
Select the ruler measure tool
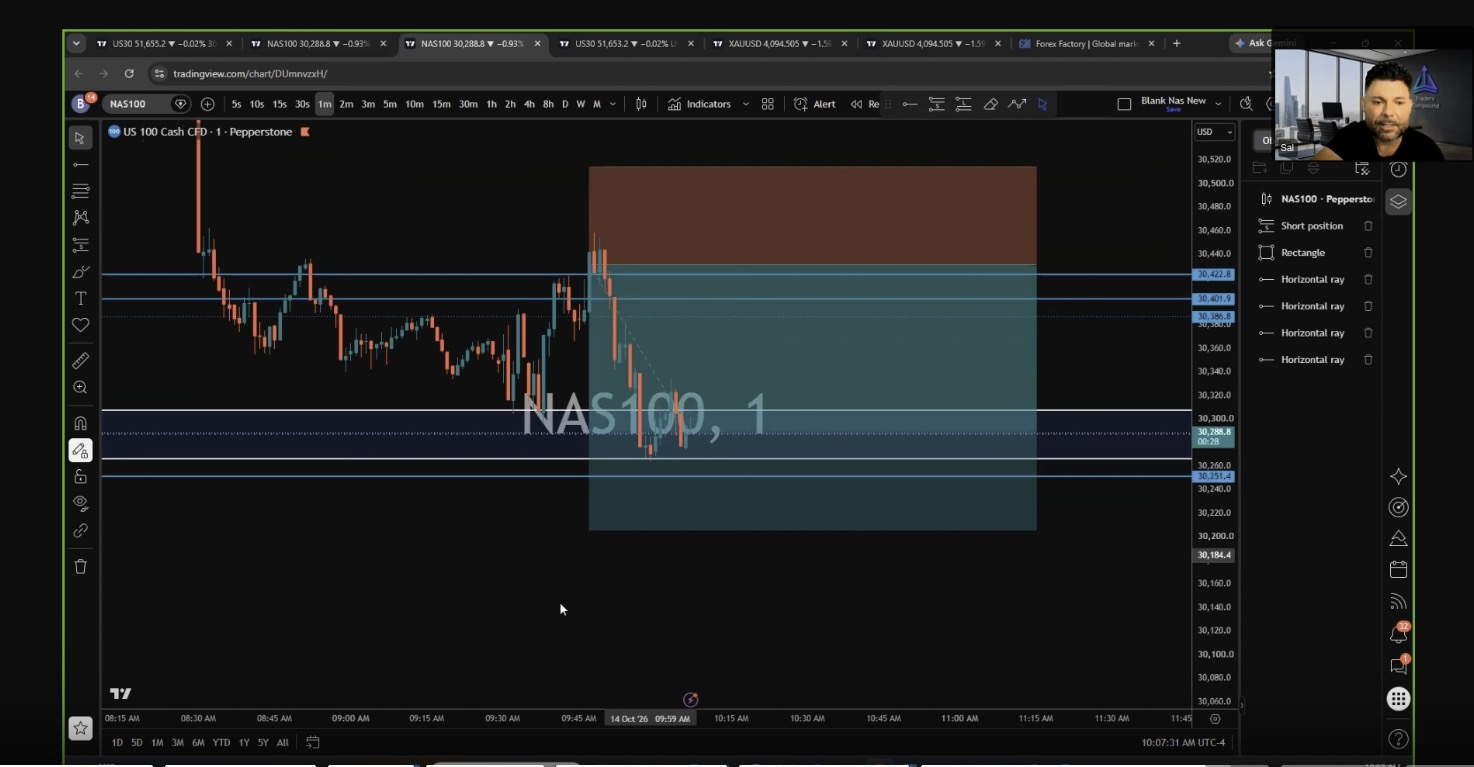pos(80,361)
